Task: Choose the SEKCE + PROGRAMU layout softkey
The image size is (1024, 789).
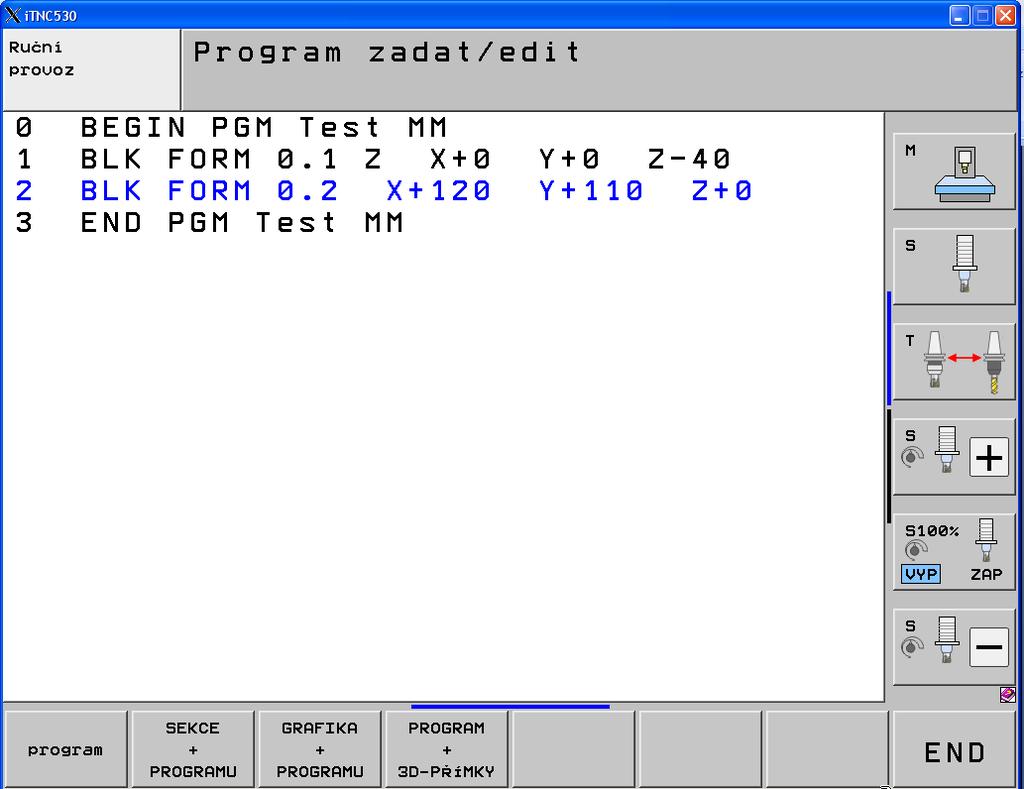Action: (193, 749)
